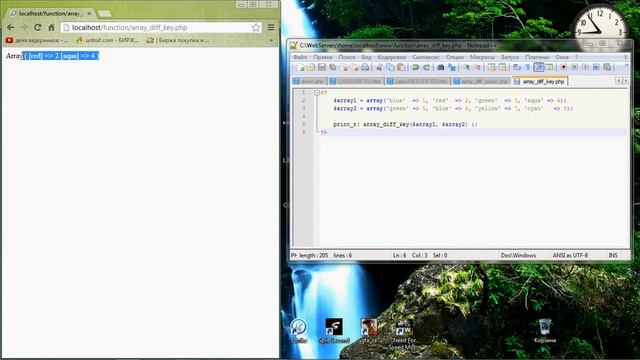
Task: Click Chrome address bar URL
Action: pyautogui.click(x=129, y=27)
